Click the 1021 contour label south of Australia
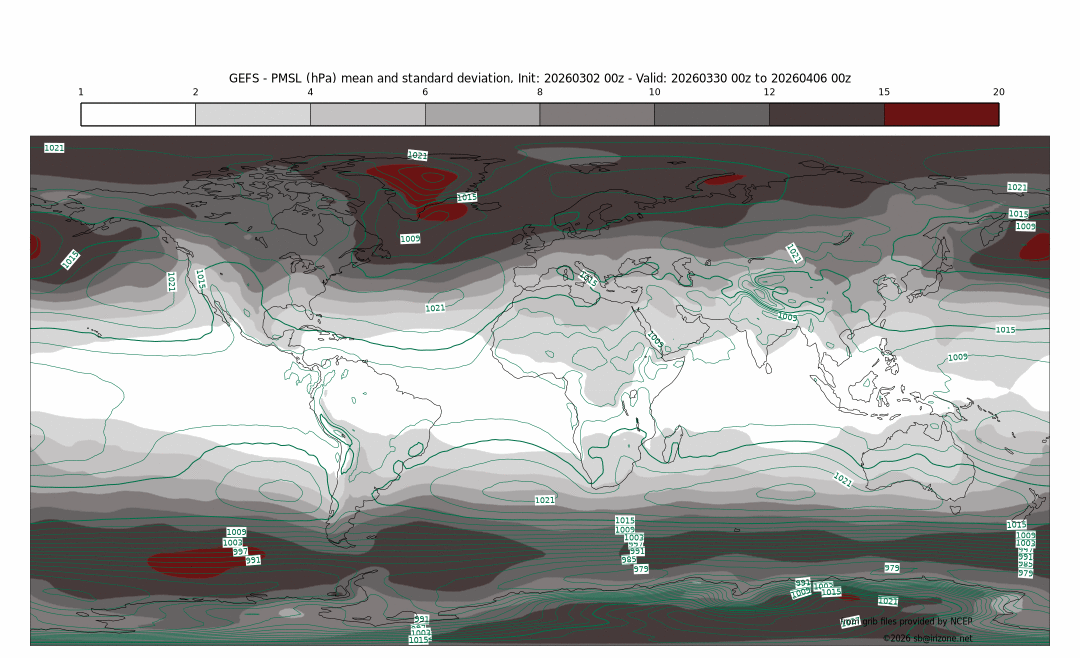1080x658 pixels. pos(842,480)
